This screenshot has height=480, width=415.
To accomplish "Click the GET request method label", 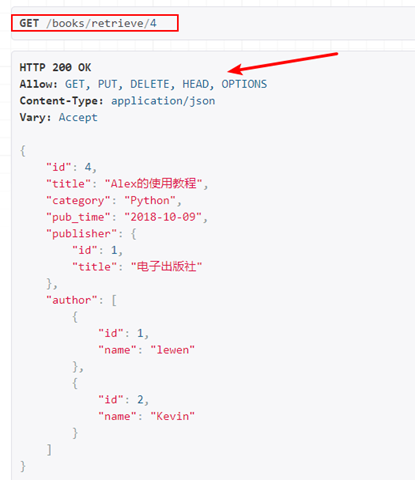I will click(29, 23).
